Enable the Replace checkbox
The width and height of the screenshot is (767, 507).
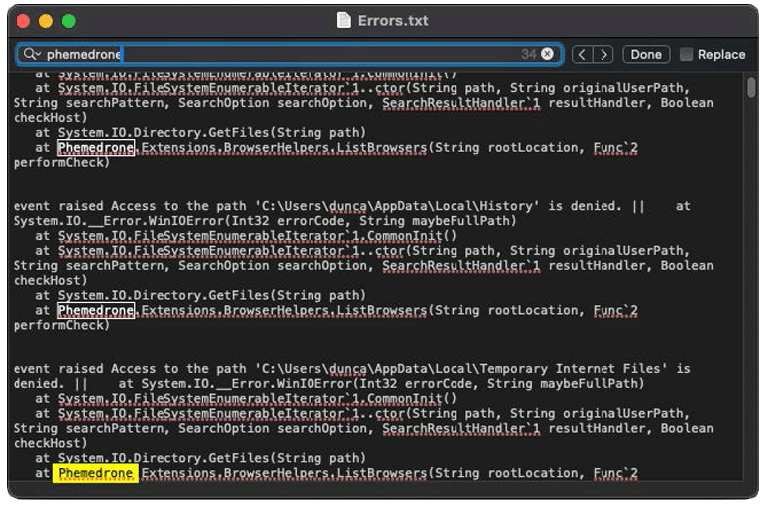686,54
